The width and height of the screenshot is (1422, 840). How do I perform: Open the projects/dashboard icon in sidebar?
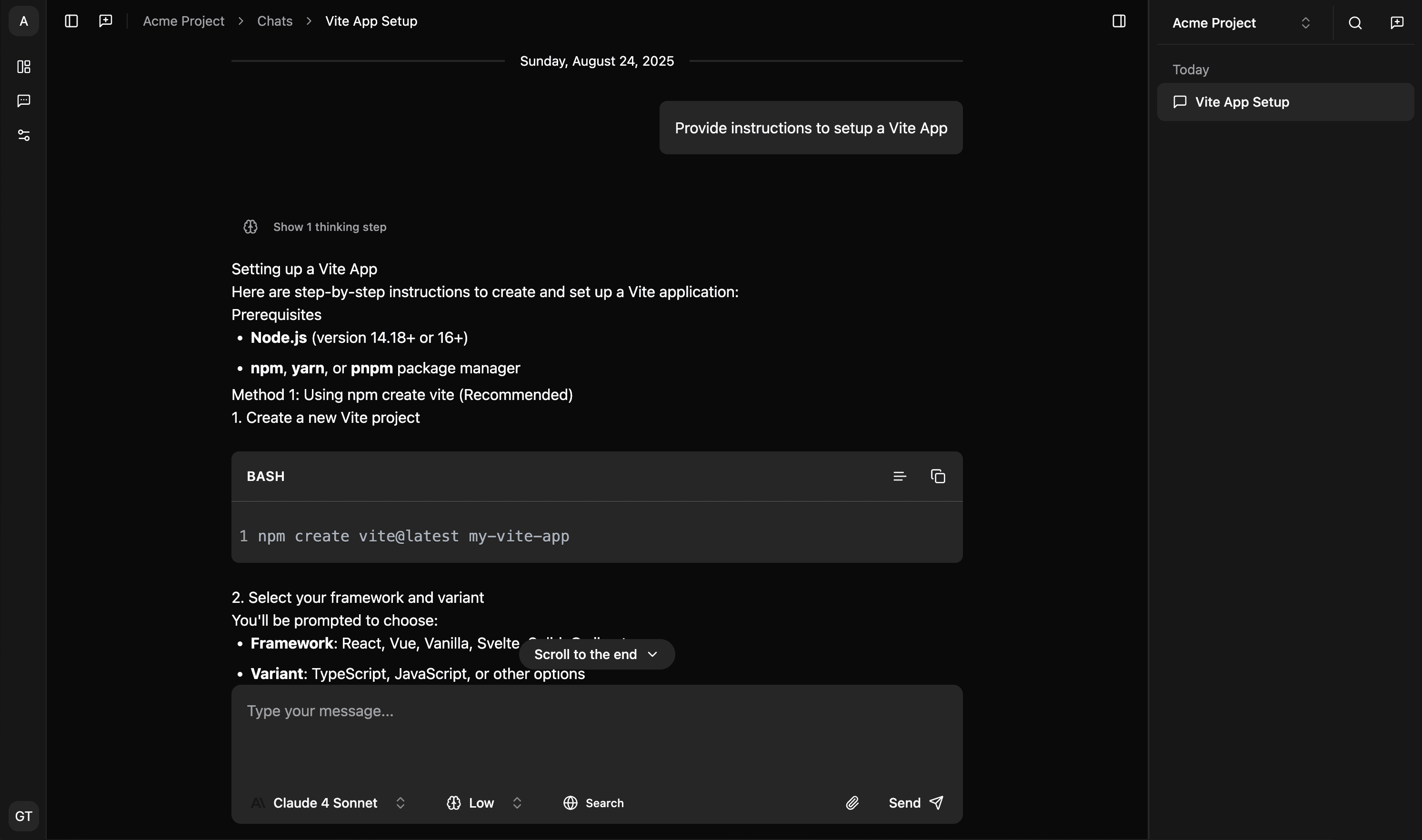click(x=23, y=67)
